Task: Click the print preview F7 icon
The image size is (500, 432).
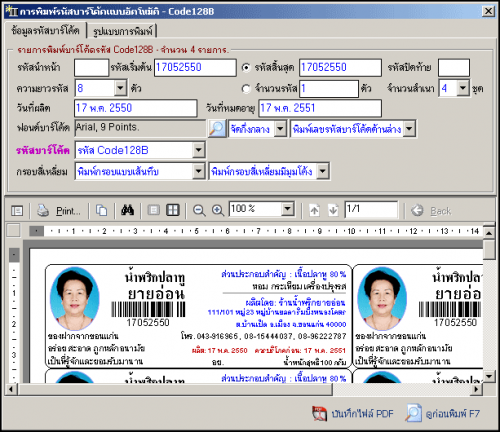Action: pyautogui.click(x=414, y=413)
